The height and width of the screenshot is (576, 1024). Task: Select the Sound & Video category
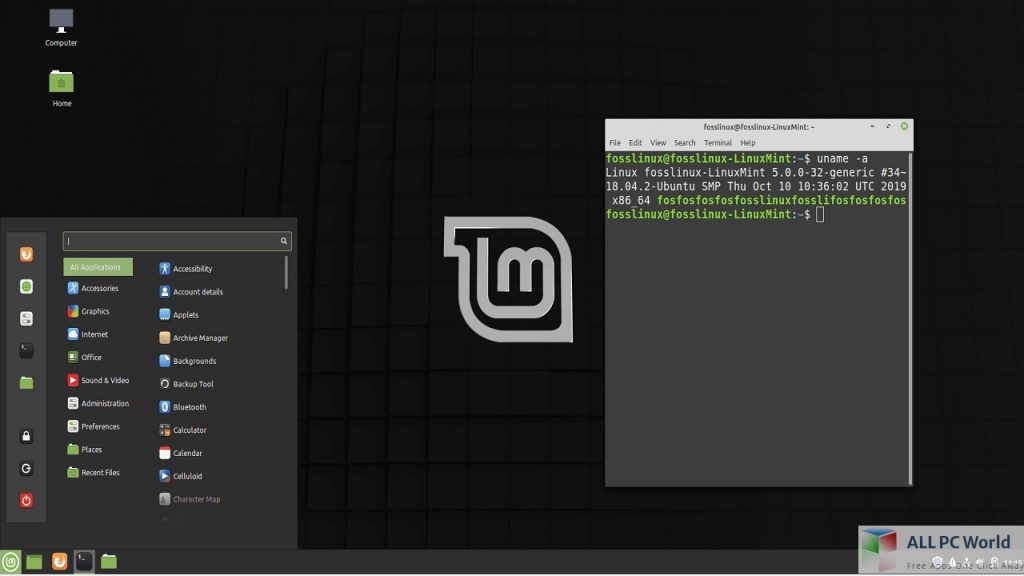coord(99,380)
